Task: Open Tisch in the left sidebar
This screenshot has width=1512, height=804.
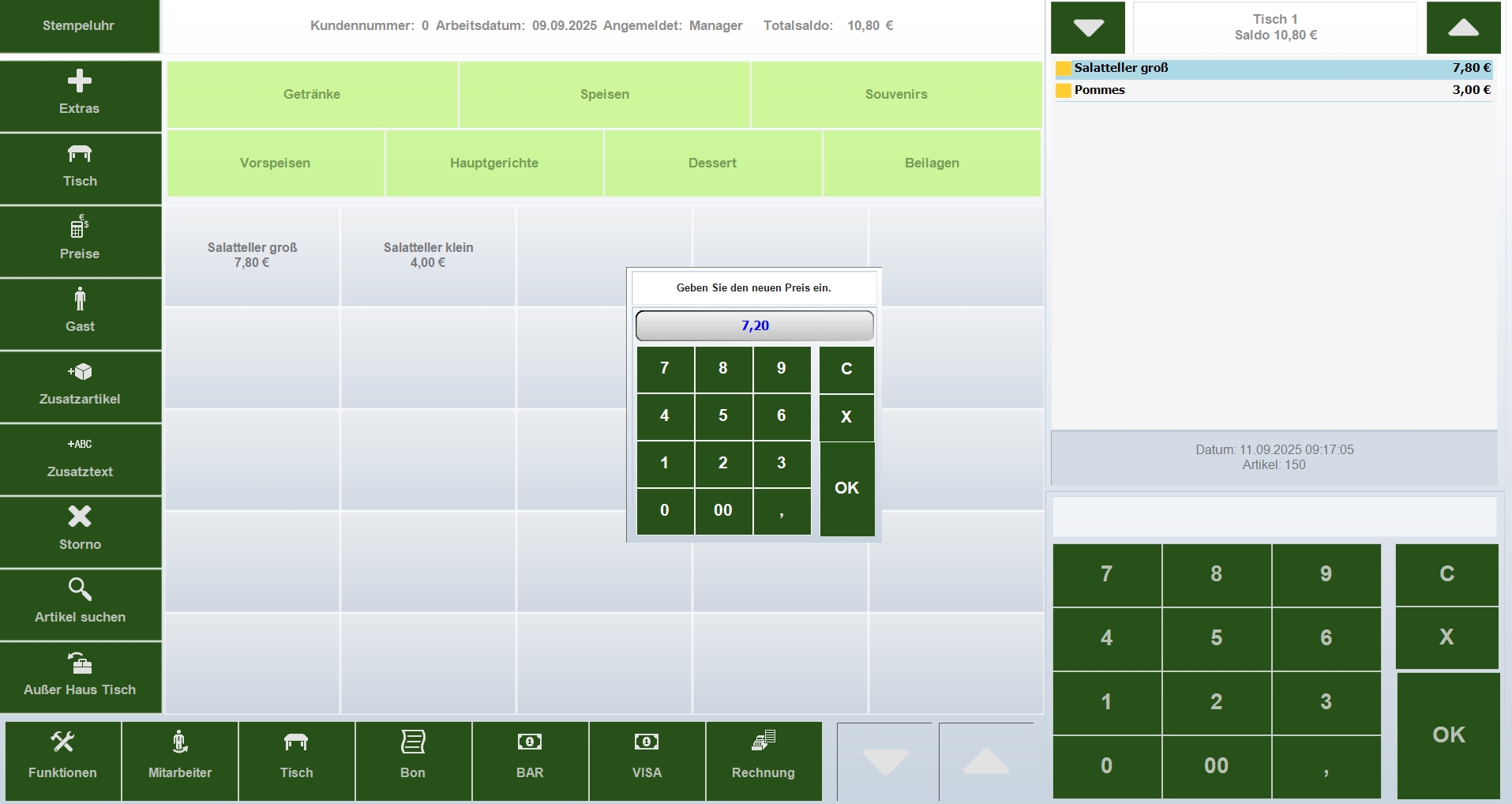Action: click(80, 168)
